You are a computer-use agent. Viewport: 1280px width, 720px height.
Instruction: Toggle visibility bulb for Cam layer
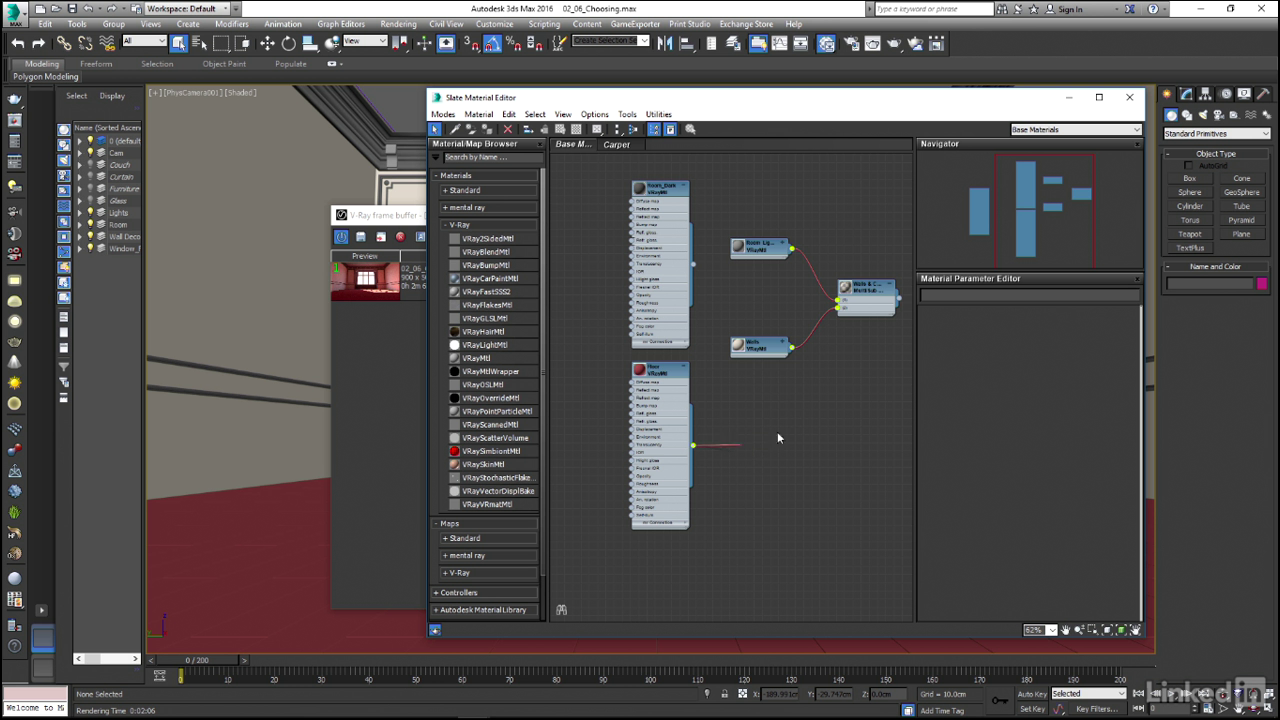pyautogui.click(x=90, y=153)
